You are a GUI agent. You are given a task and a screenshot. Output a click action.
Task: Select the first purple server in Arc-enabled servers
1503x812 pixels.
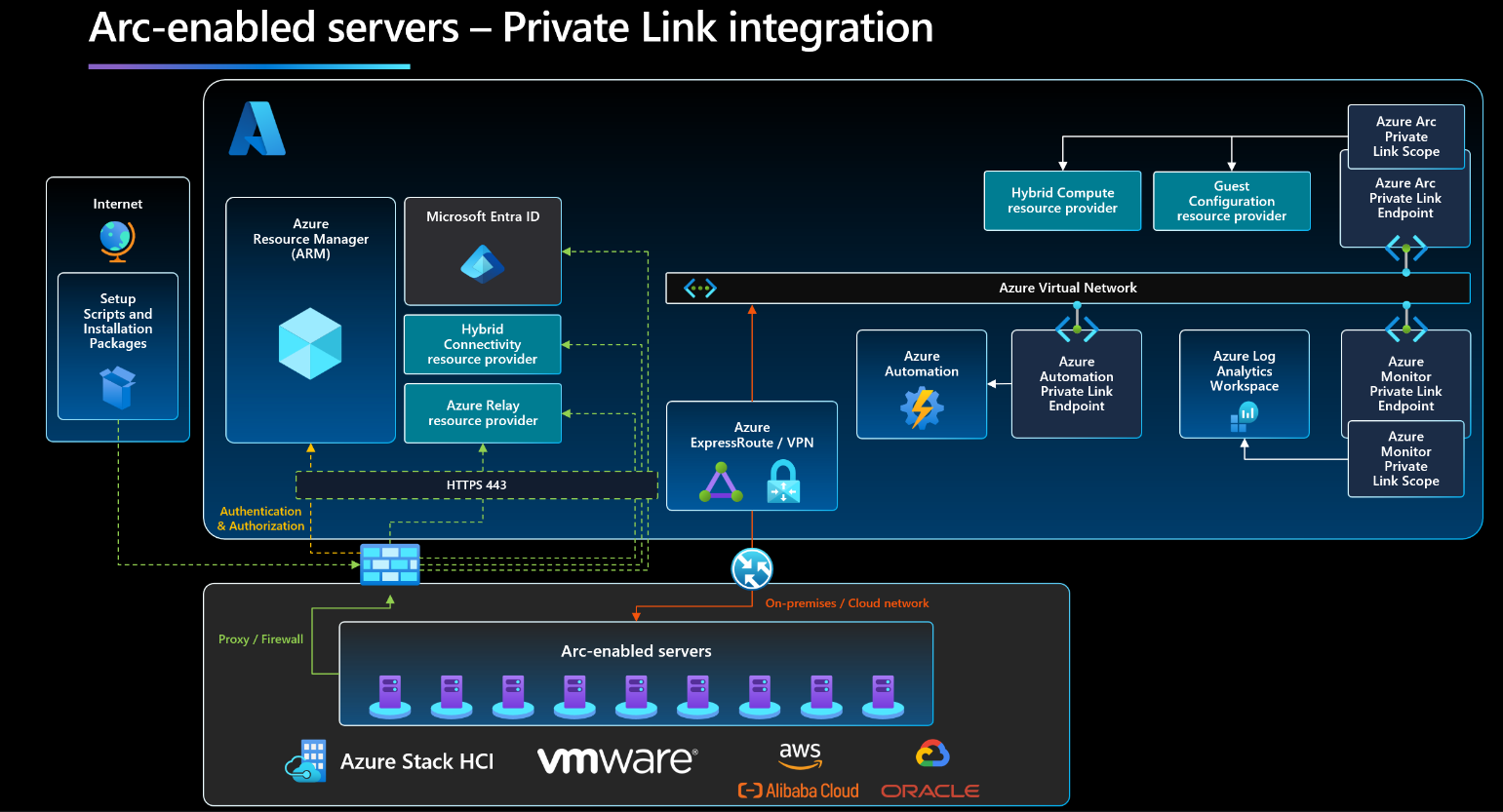tap(389, 694)
